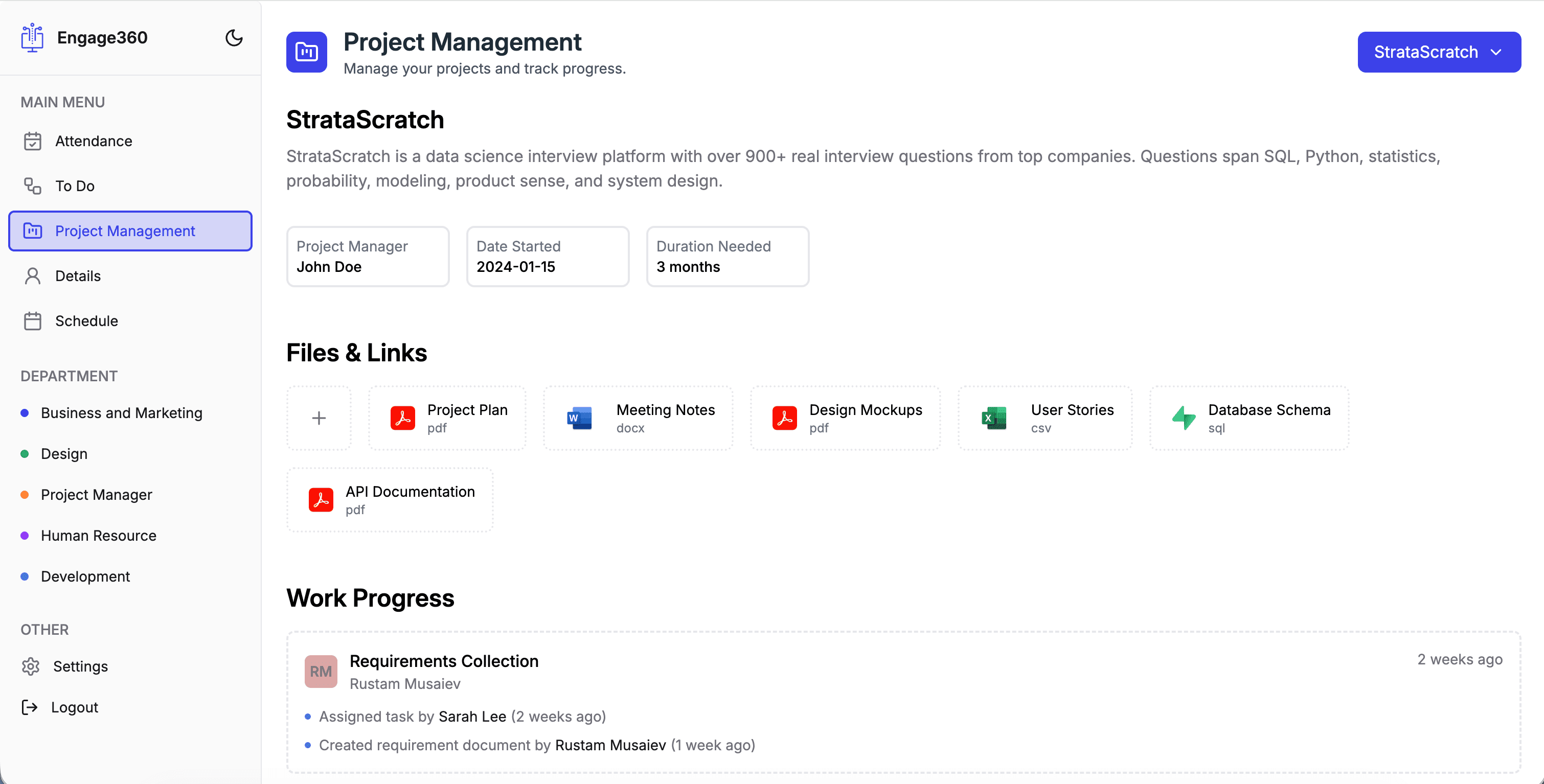Toggle dark mode with moon icon
1544x784 pixels.
click(x=234, y=38)
